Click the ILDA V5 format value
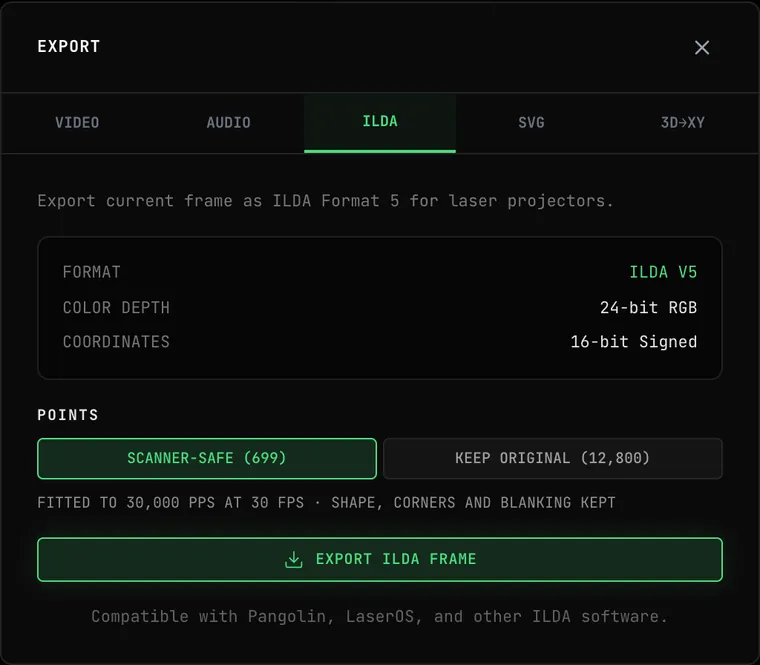Image resolution: width=760 pixels, height=665 pixels. coord(663,272)
